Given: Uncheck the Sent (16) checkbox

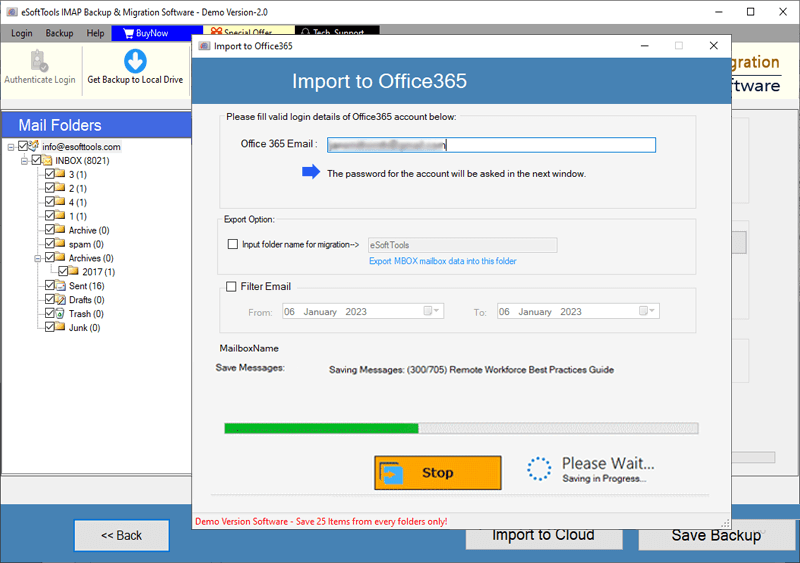Looking at the screenshot, I should [49, 285].
